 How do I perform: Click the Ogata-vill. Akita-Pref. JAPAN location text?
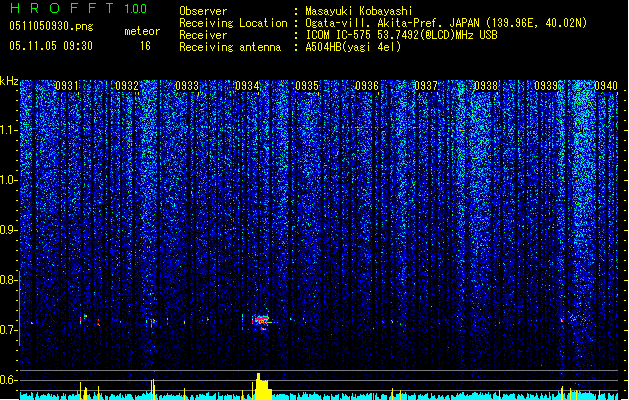(446, 23)
